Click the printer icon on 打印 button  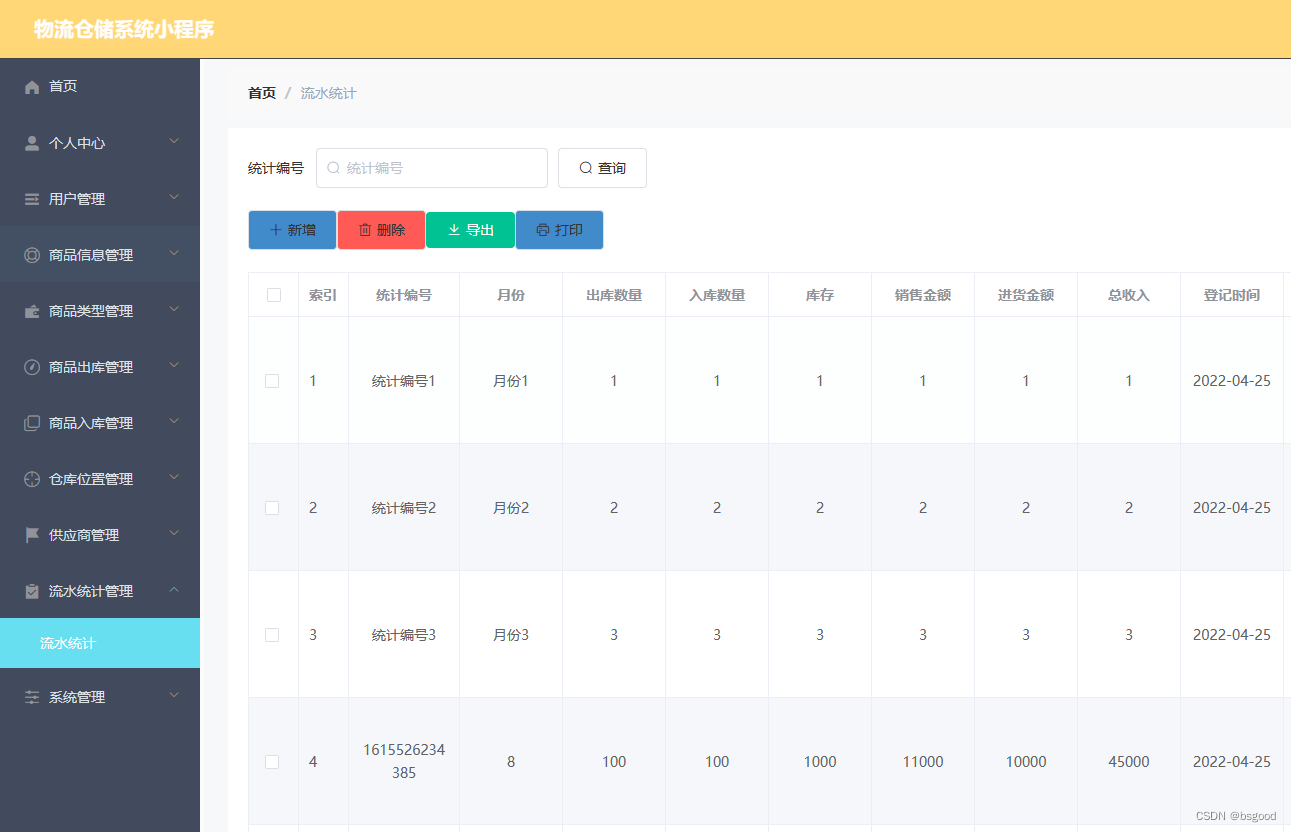[x=543, y=230]
